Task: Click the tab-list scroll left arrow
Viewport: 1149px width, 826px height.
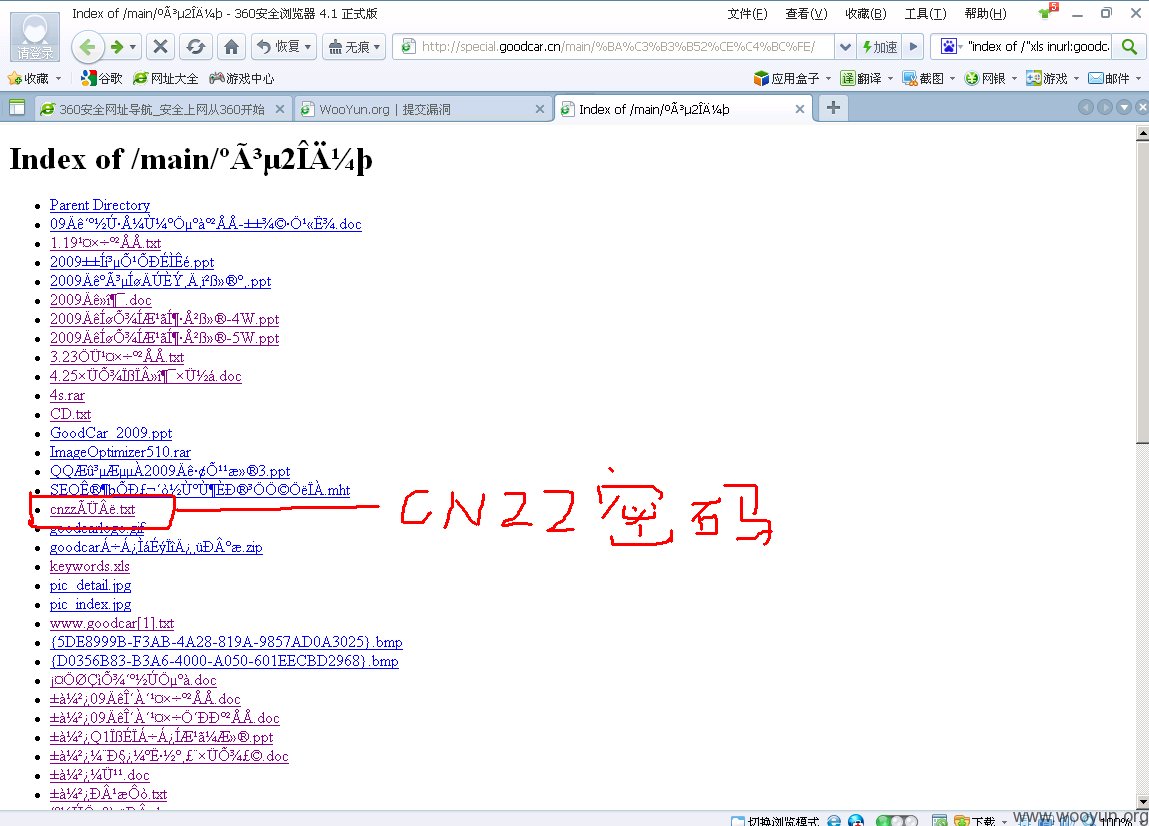Action: 1085,108
